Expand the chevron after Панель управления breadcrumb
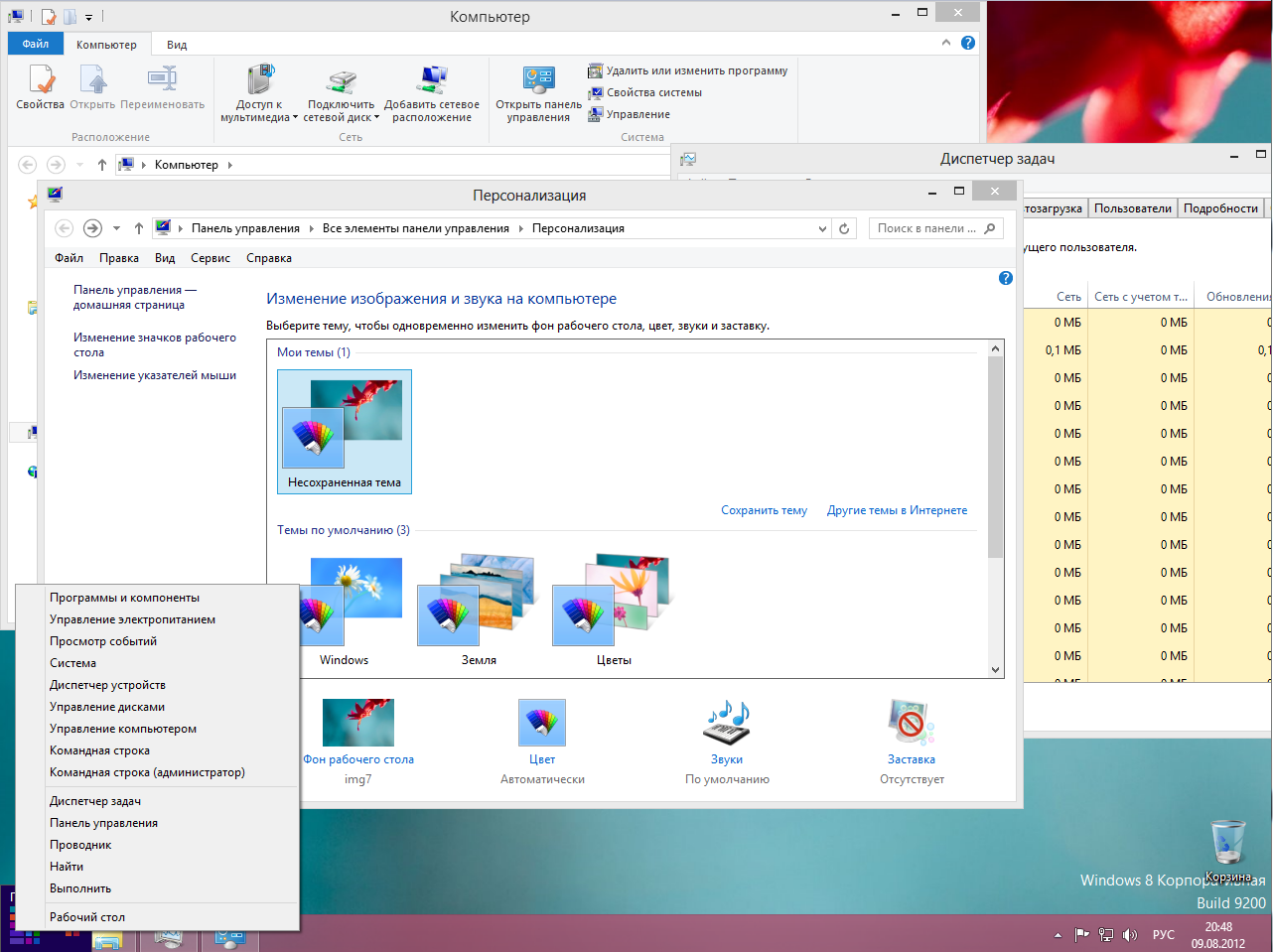 tap(311, 228)
